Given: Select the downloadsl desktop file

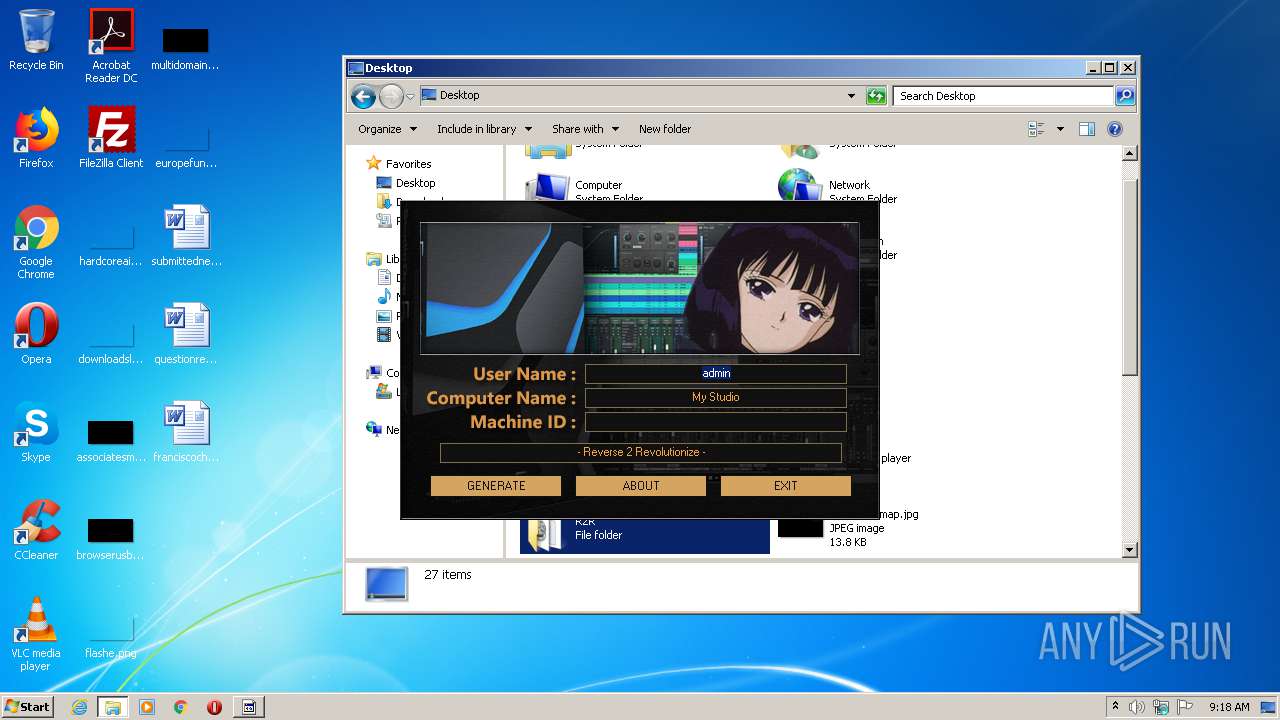Looking at the screenshot, I should pyautogui.click(x=111, y=342).
